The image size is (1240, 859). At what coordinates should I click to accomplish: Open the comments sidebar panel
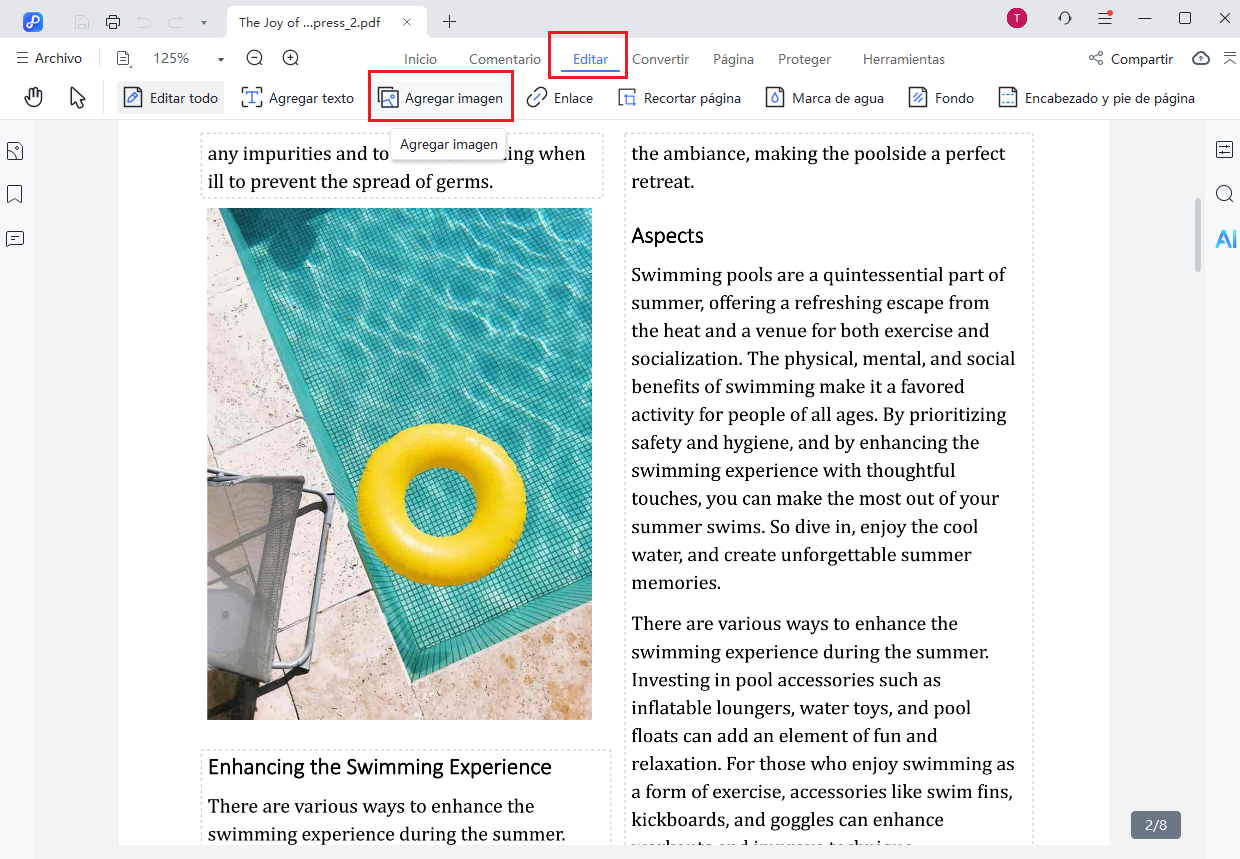click(x=15, y=238)
